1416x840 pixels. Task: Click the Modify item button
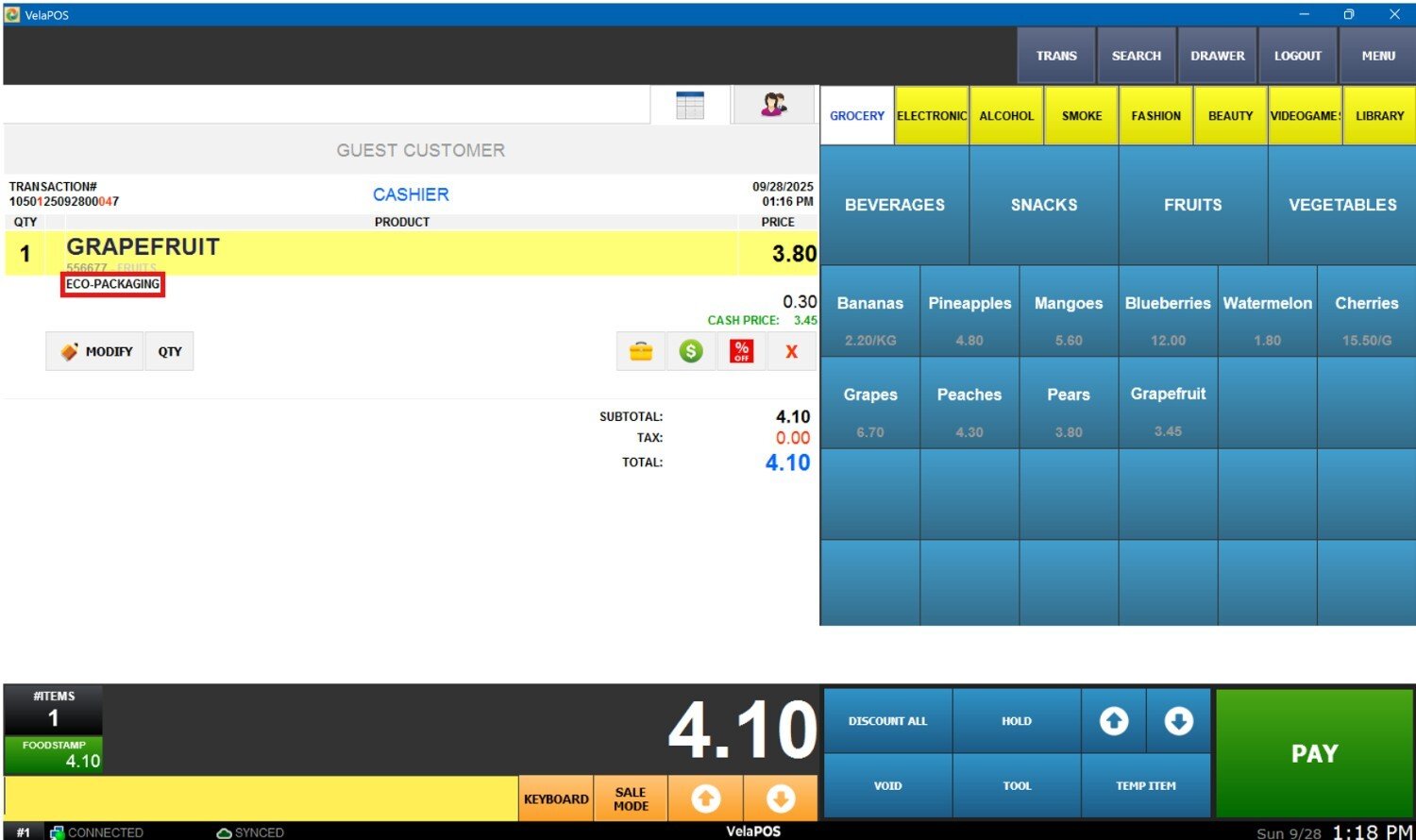(95, 352)
